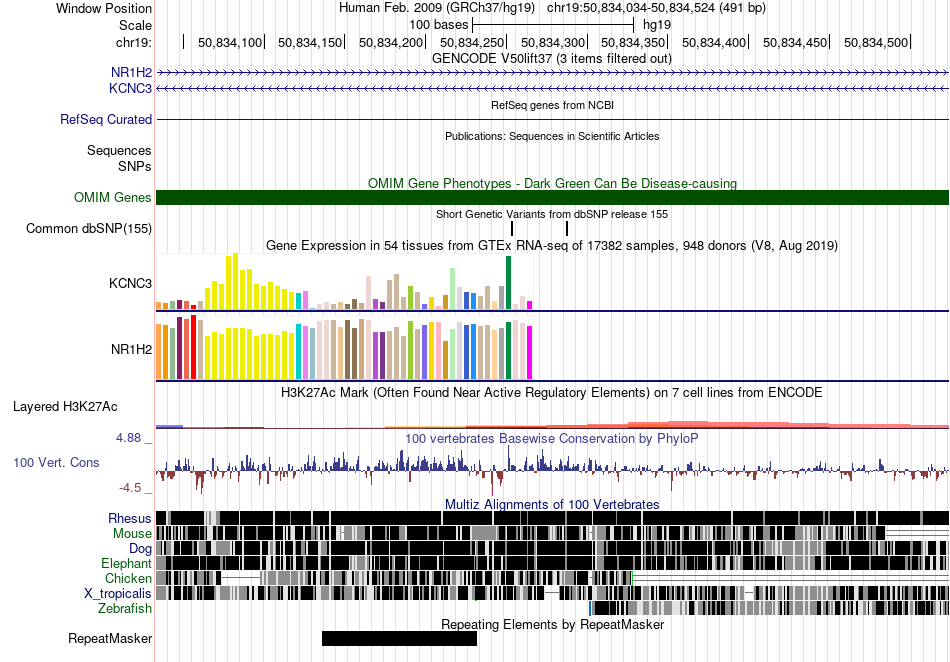Click the Mouse alignment row label
This screenshot has height=662, width=950.
tap(132, 534)
